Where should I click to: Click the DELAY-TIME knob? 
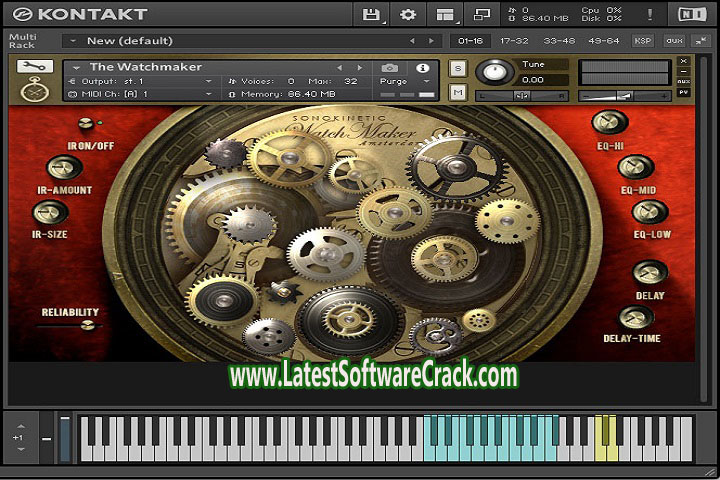(x=636, y=317)
